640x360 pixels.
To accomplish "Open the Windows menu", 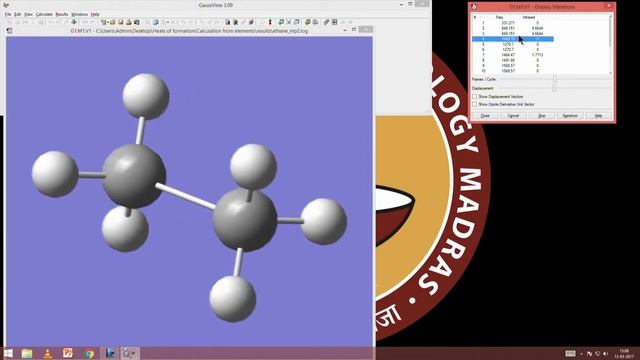I will (79, 14).
